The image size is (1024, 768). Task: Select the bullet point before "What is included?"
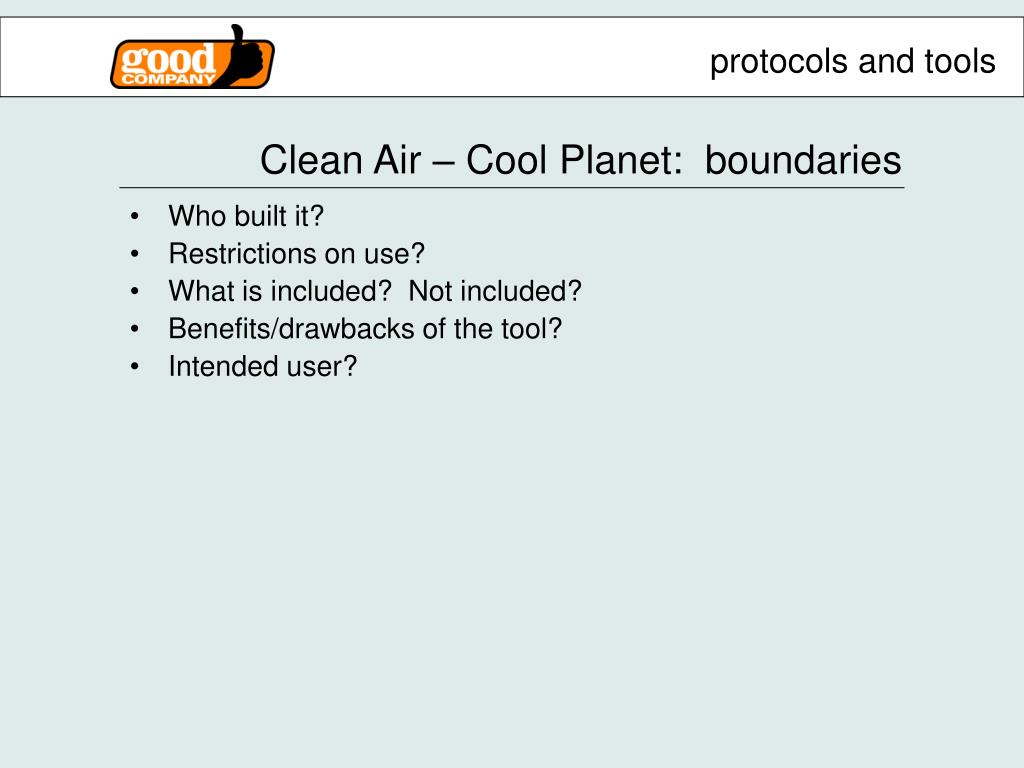[135, 291]
